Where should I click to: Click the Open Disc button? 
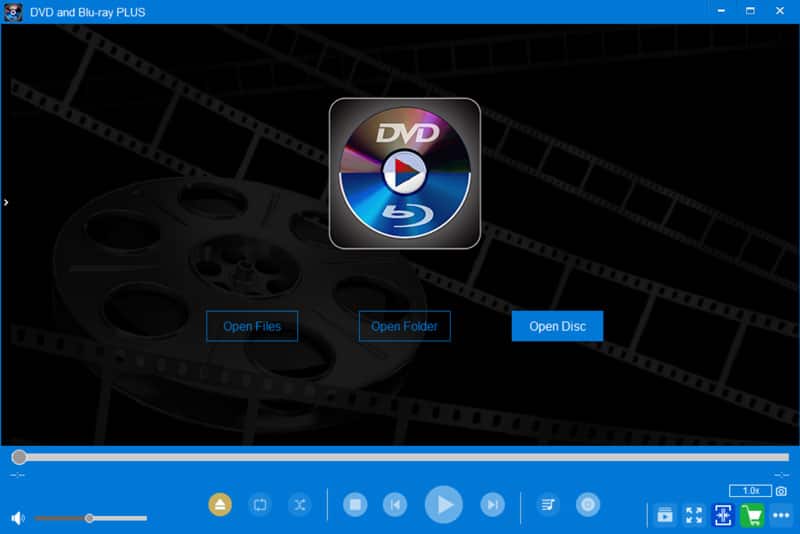coord(557,326)
